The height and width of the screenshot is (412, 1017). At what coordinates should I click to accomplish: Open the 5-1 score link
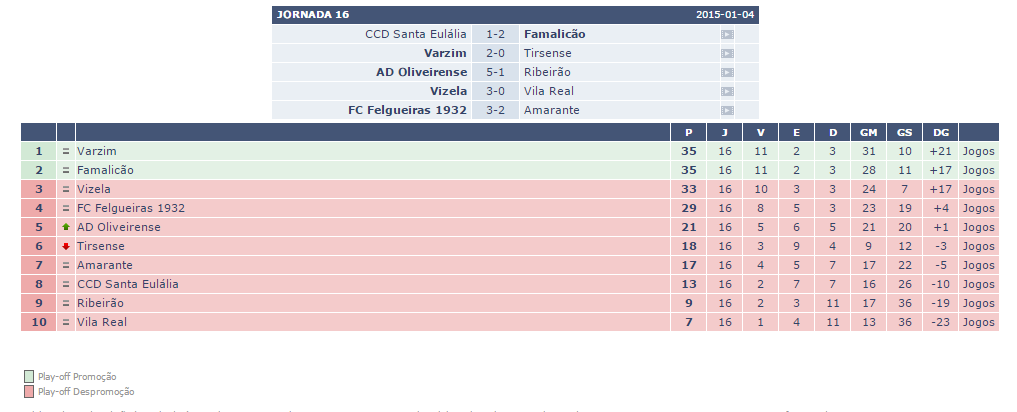494,72
